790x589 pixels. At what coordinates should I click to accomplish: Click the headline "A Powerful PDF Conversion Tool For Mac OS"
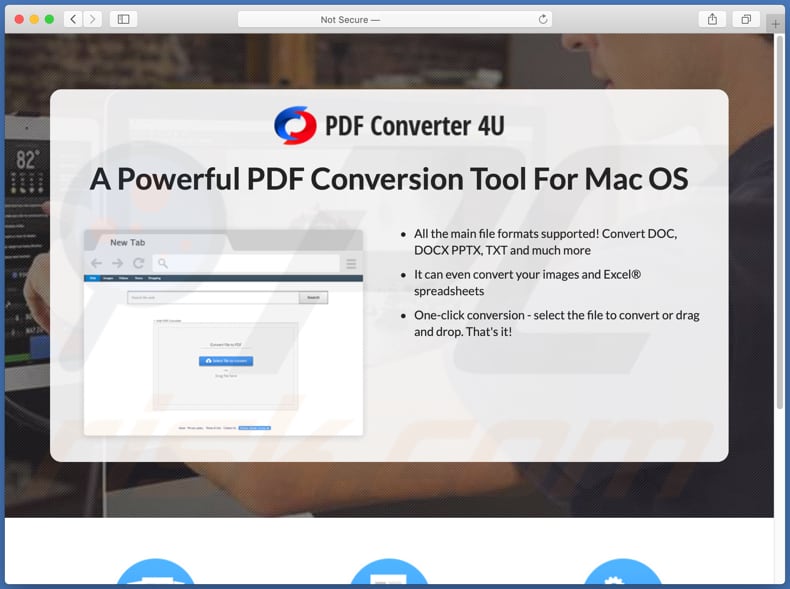coord(389,179)
